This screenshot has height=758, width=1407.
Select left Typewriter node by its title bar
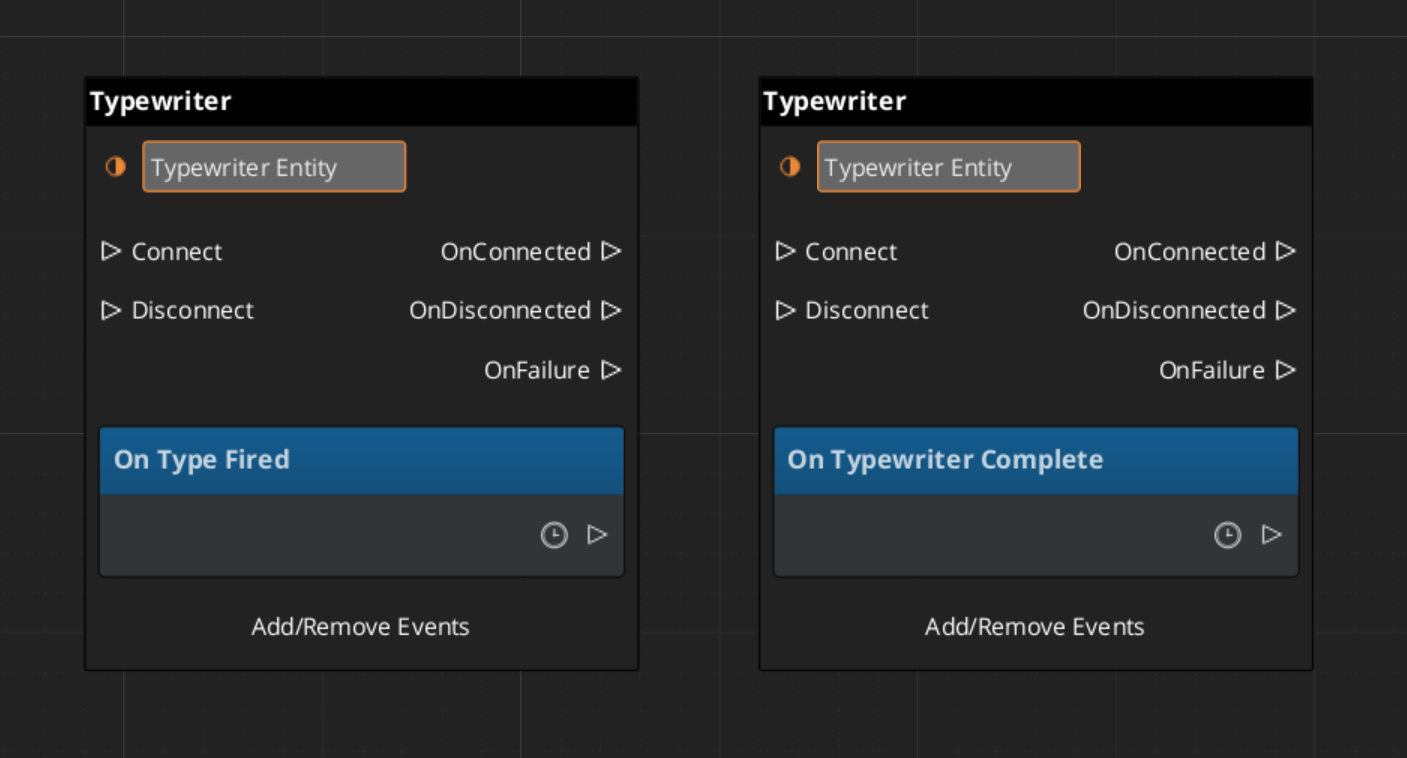[361, 102]
